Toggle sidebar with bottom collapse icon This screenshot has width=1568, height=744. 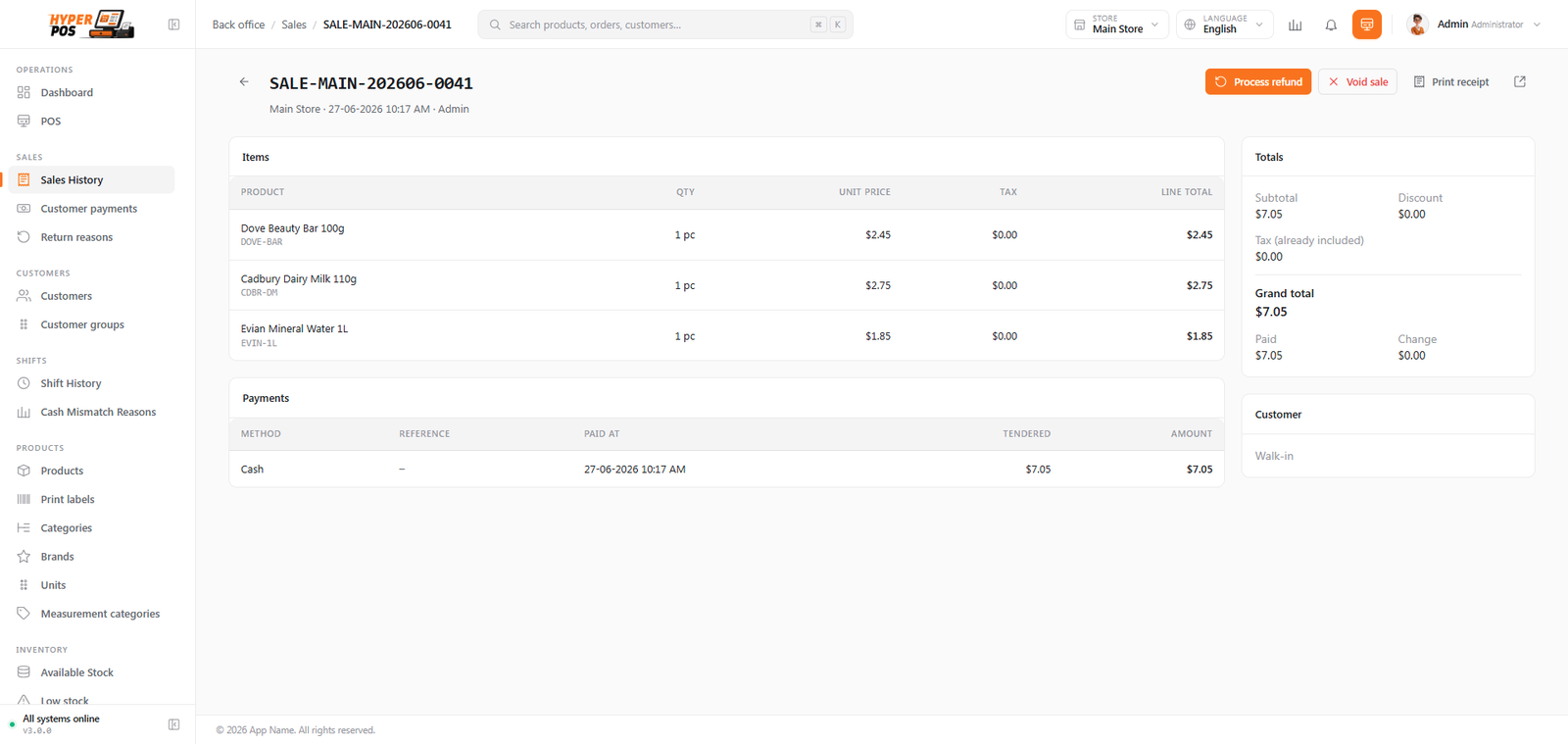pyautogui.click(x=173, y=724)
